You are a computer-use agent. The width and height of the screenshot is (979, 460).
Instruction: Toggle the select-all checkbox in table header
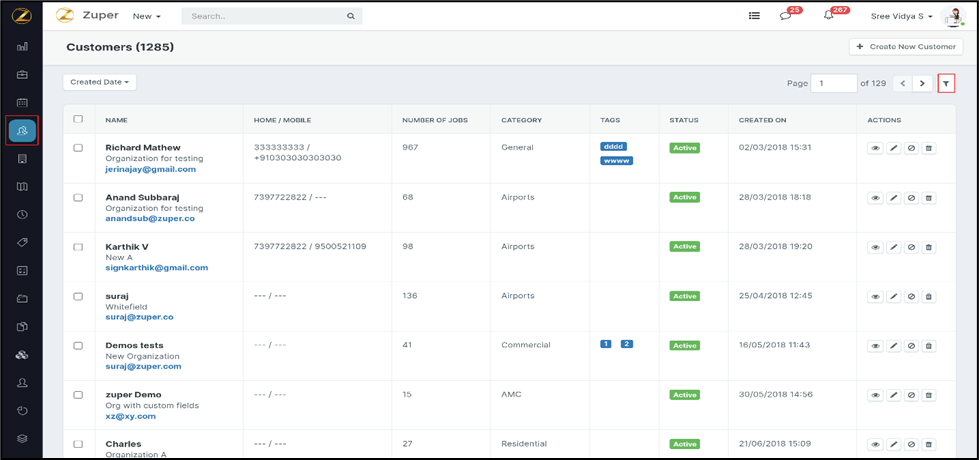(78, 119)
